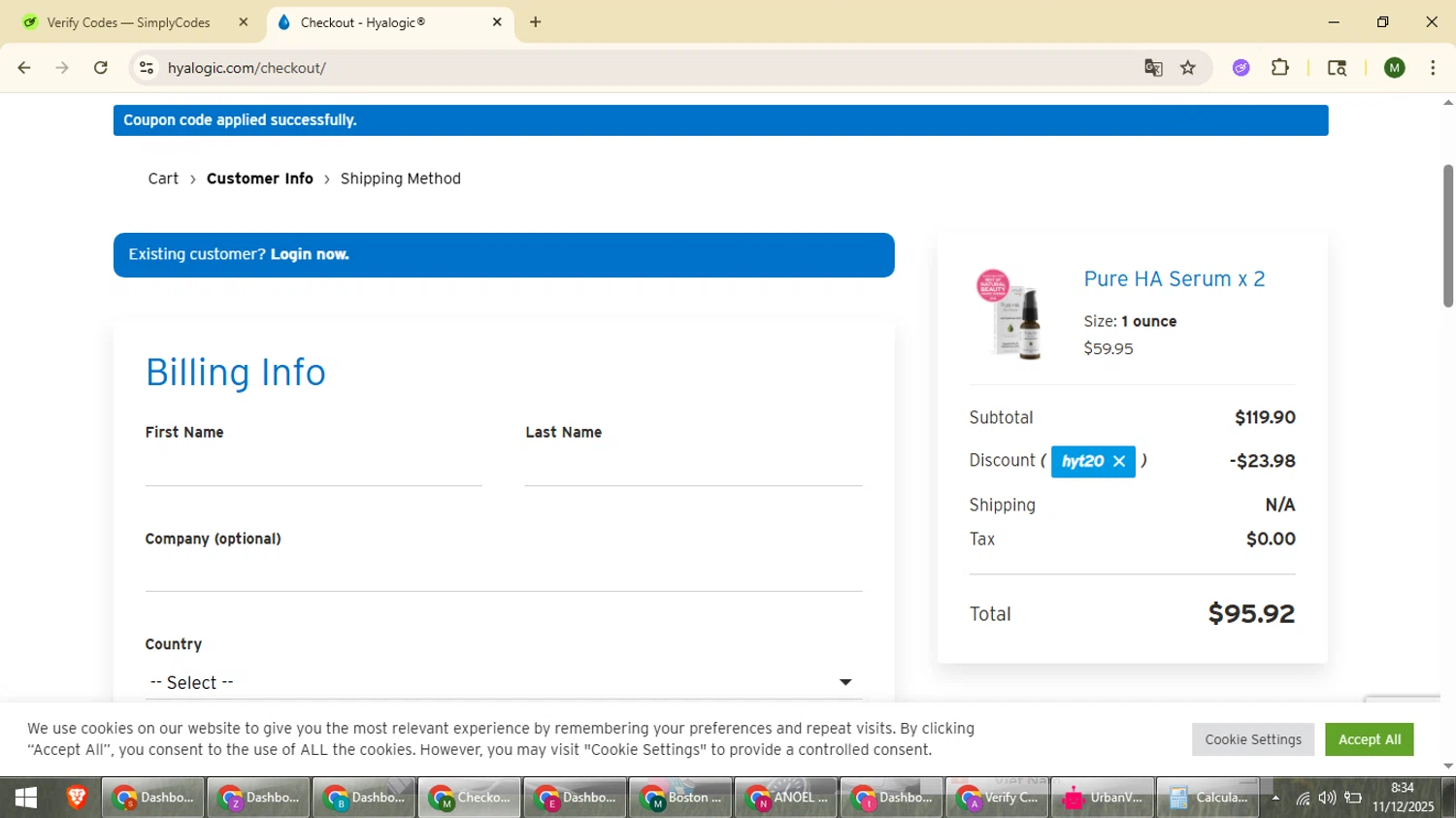Click the address bar URL field

tap(641, 68)
